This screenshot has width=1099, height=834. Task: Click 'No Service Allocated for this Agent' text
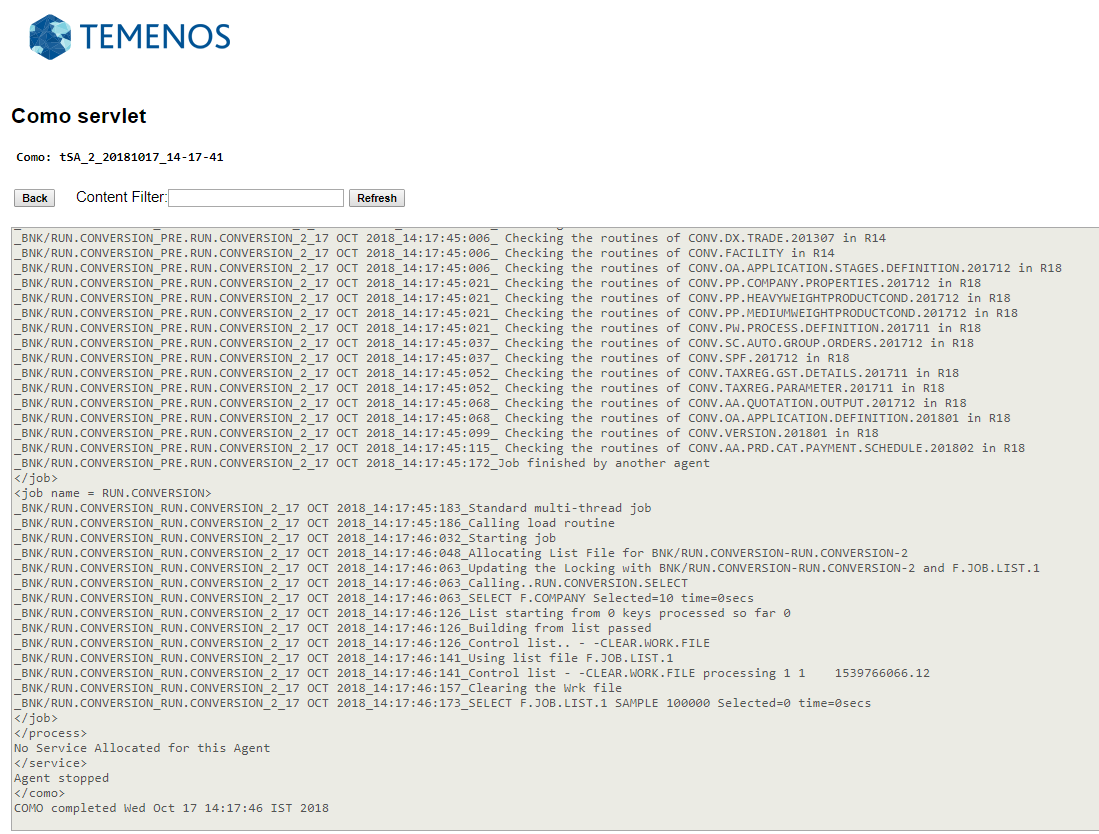point(142,748)
